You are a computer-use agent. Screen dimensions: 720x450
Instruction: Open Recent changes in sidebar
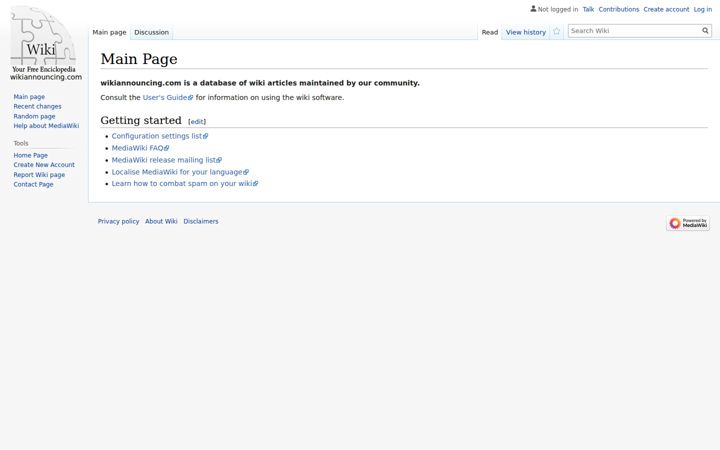tap(37, 107)
